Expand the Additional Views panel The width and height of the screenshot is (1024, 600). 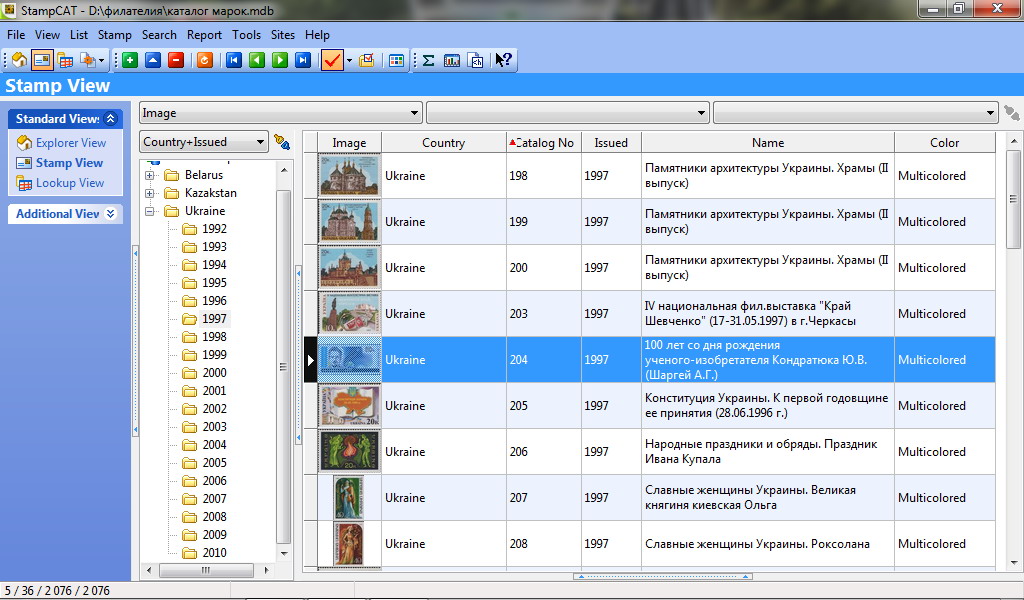click(110, 213)
